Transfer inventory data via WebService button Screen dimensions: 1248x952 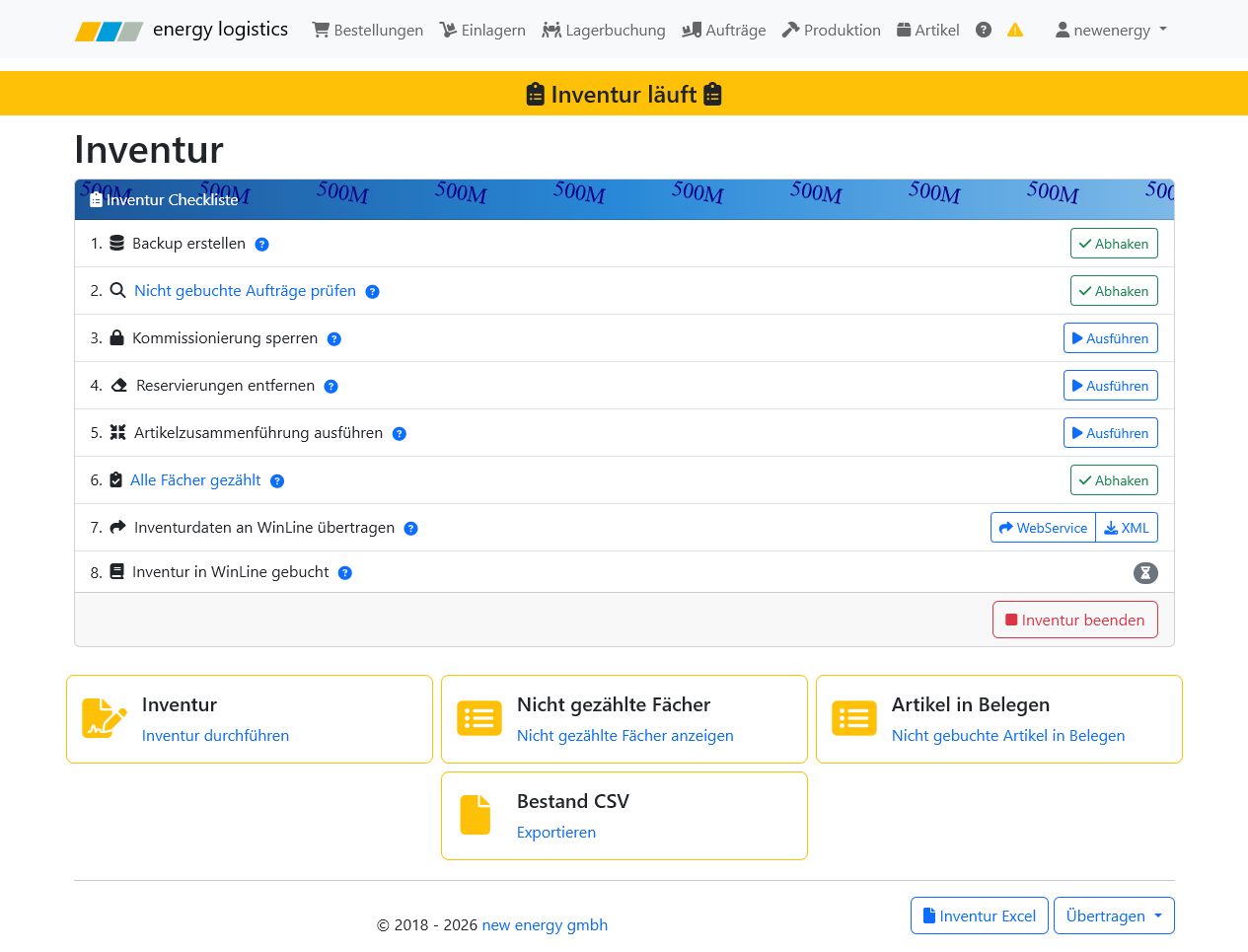(x=1043, y=528)
